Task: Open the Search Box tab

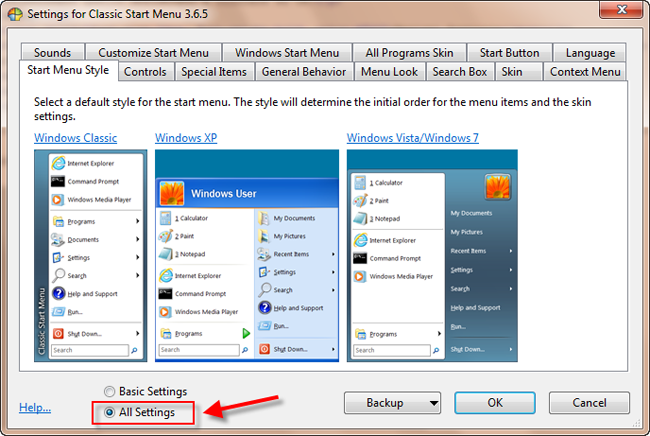Action: [460, 72]
